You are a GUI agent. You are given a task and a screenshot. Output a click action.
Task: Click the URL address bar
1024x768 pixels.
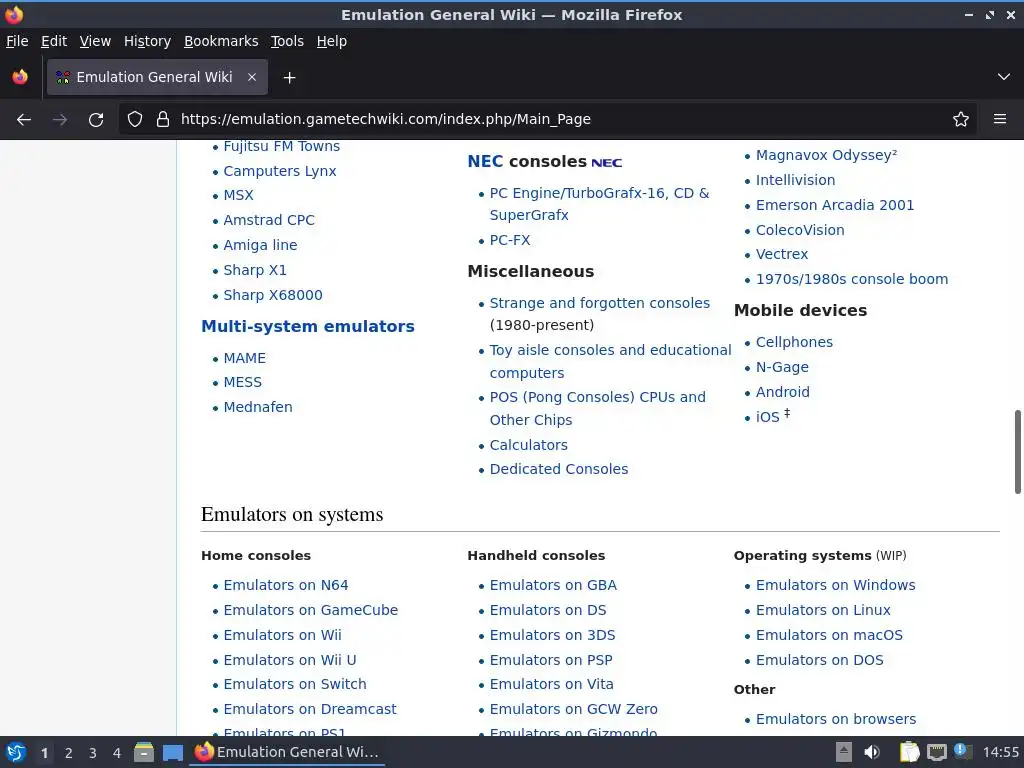point(549,120)
